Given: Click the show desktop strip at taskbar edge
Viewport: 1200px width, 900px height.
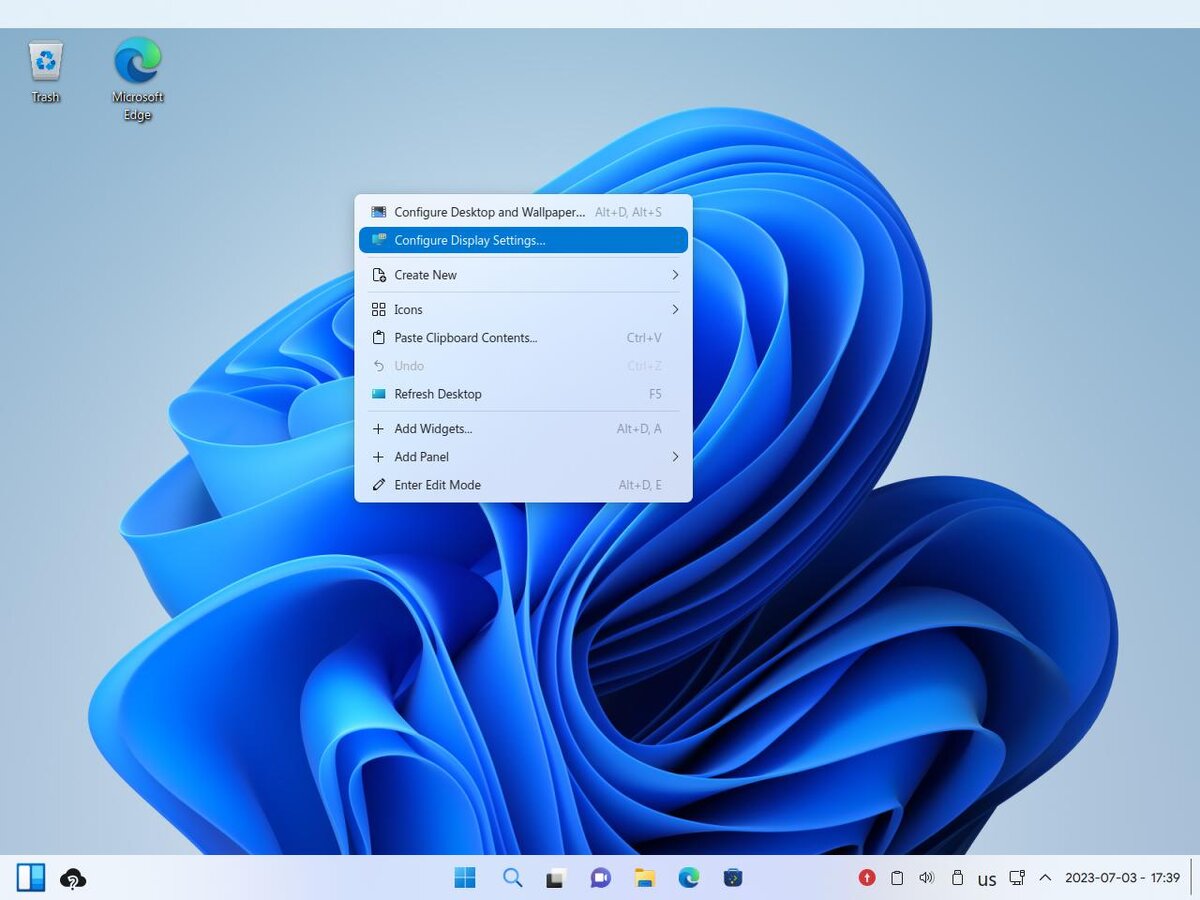Looking at the screenshot, I should [1192, 878].
